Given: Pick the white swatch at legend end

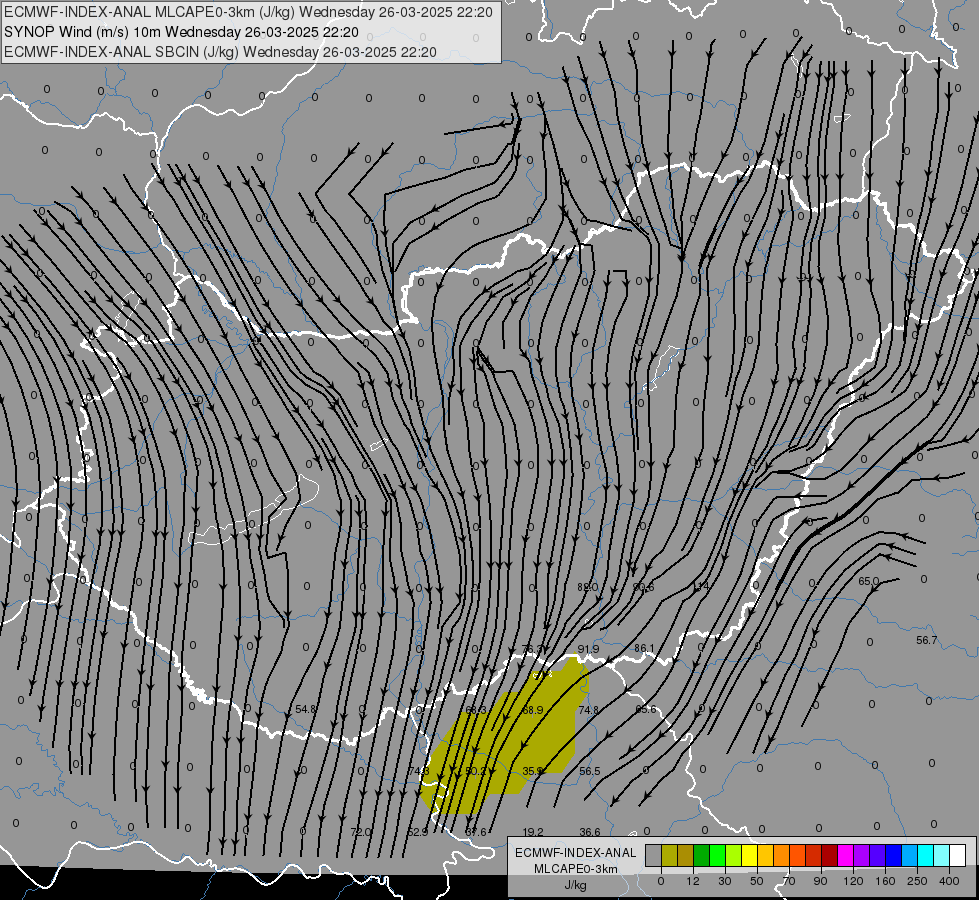Looking at the screenshot, I should [x=958, y=855].
